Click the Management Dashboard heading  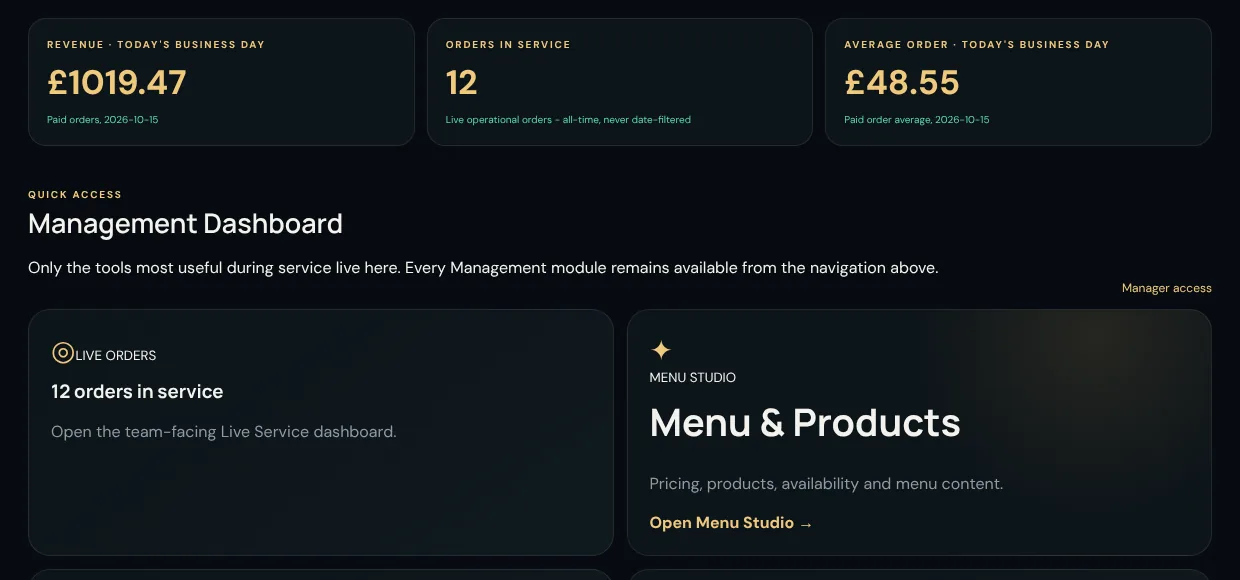(185, 224)
